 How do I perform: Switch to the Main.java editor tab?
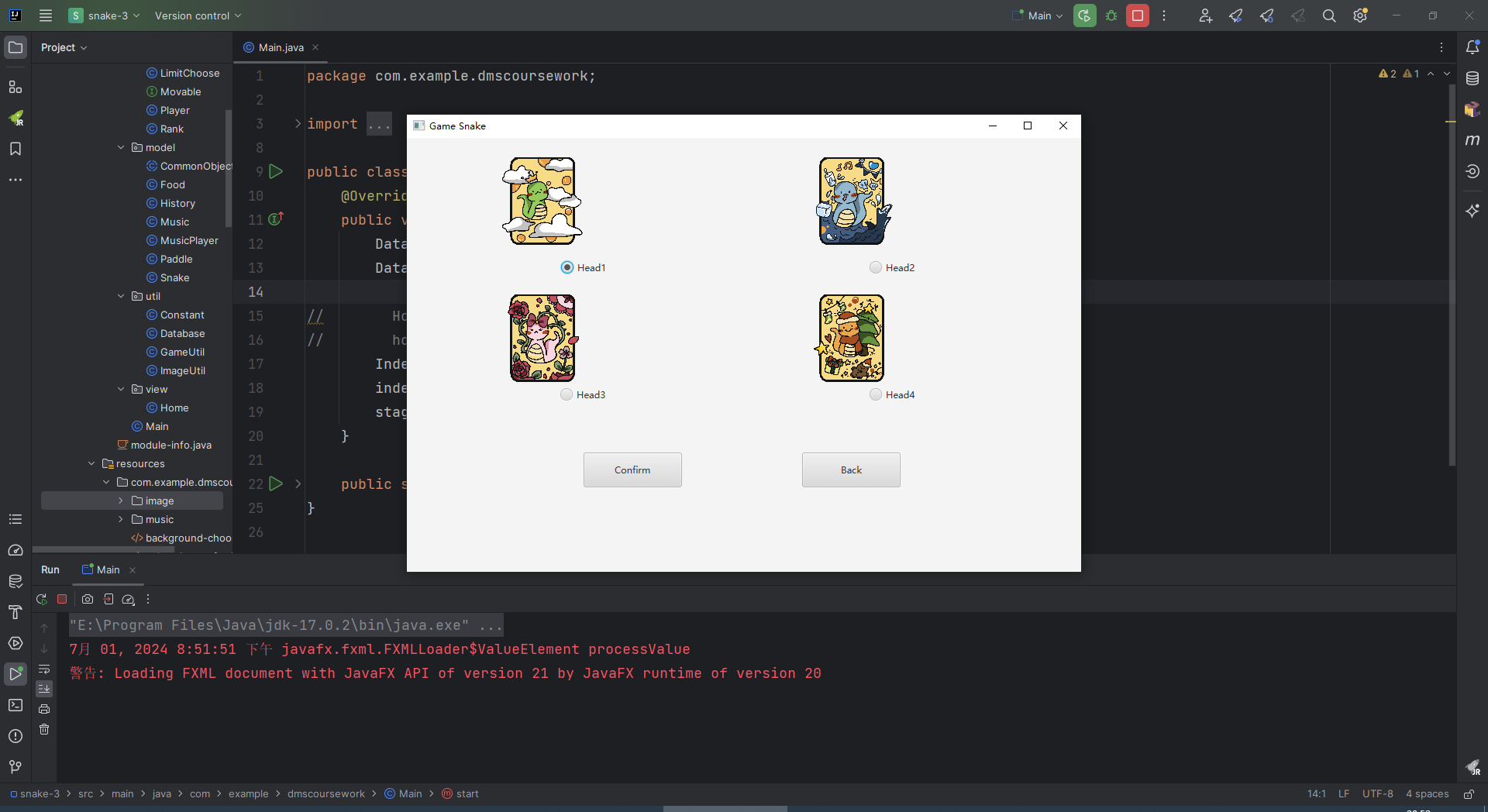pos(281,47)
